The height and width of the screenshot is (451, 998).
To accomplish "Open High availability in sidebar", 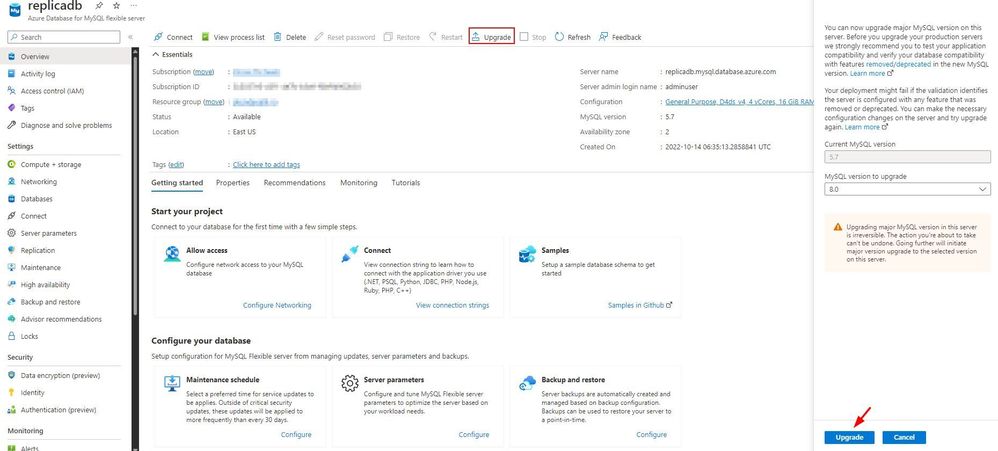I will pos(45,285).
